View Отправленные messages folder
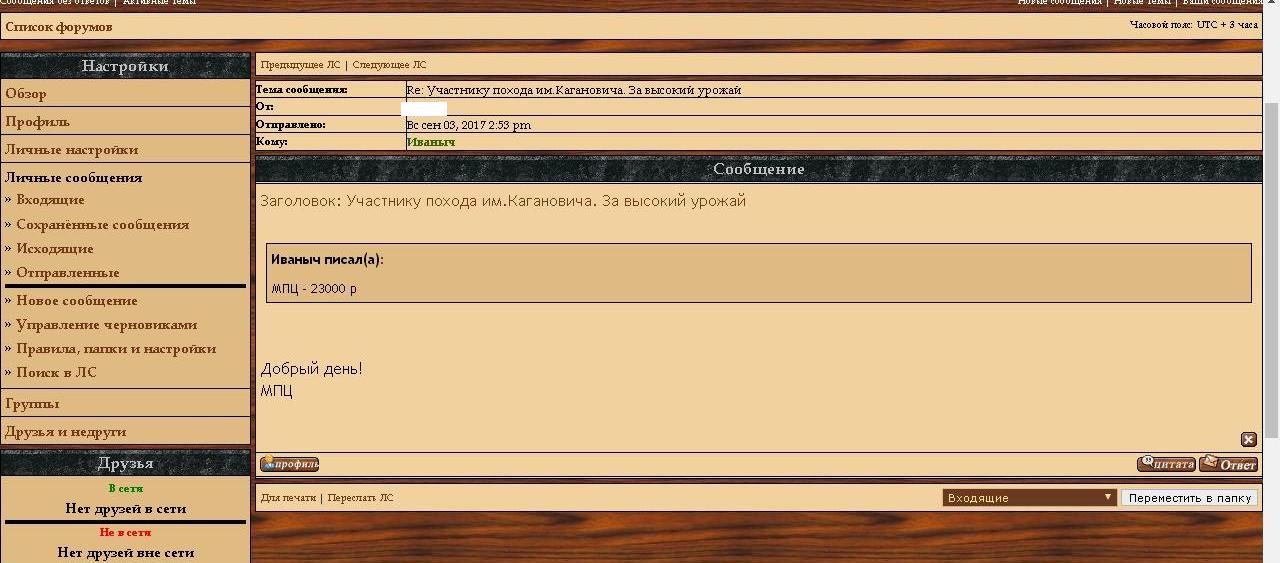 [67, 273]
